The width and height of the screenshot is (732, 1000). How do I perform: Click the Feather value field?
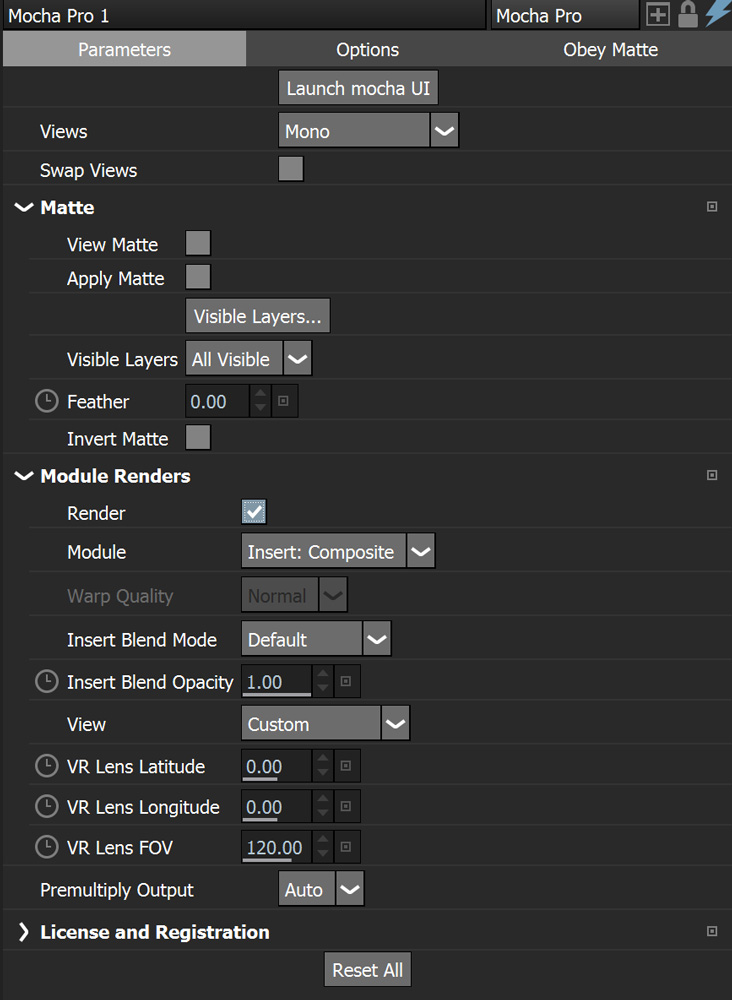217,401
